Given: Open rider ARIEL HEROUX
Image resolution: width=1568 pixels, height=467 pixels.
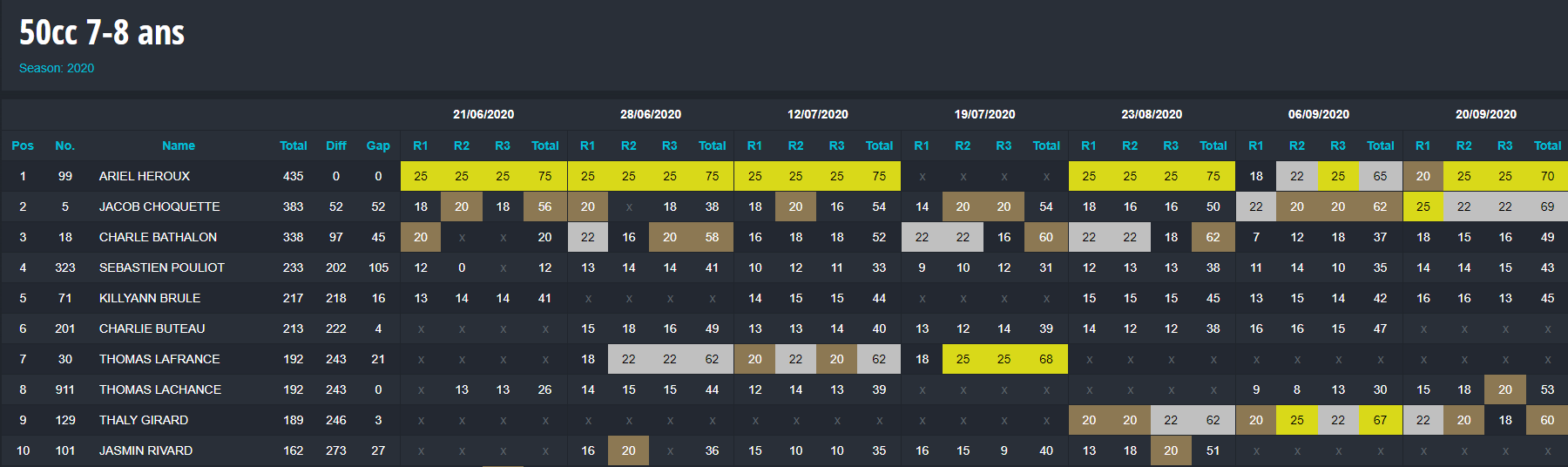Looking at the screenshot, I should coord(145,176).
